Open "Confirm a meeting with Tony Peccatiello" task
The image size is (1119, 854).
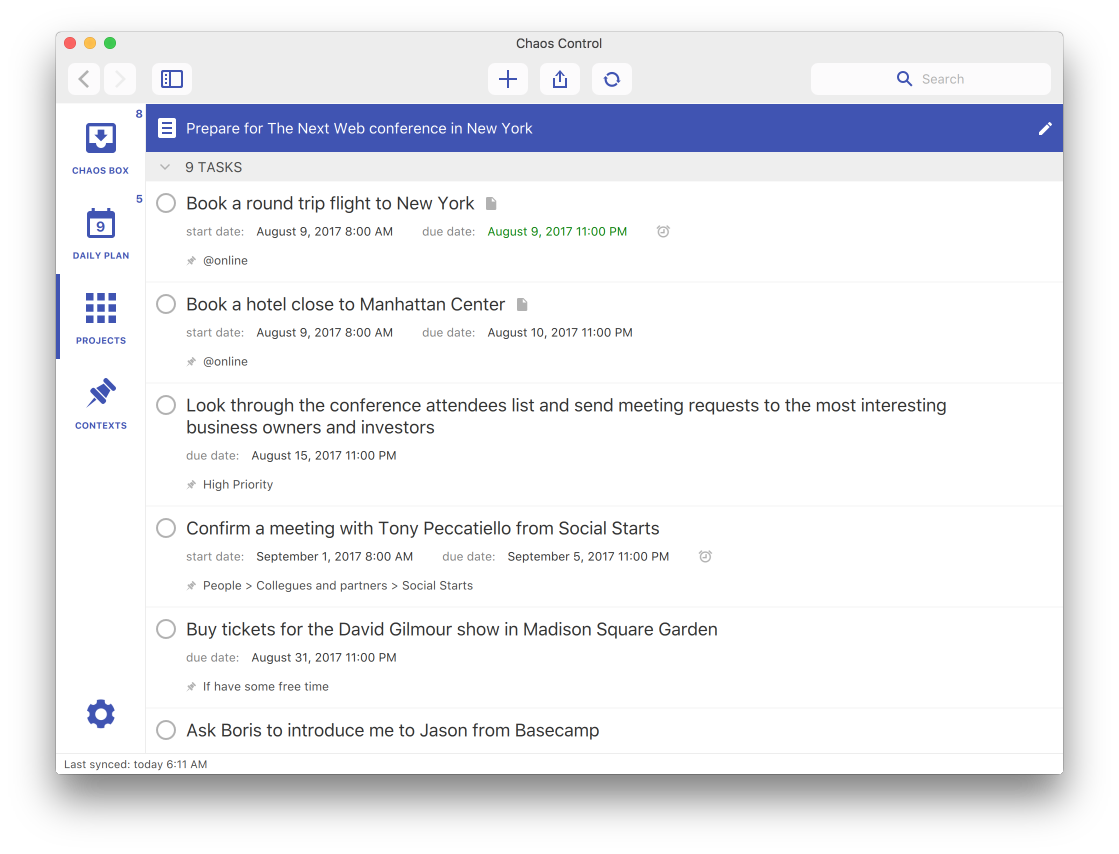point(422,528)
